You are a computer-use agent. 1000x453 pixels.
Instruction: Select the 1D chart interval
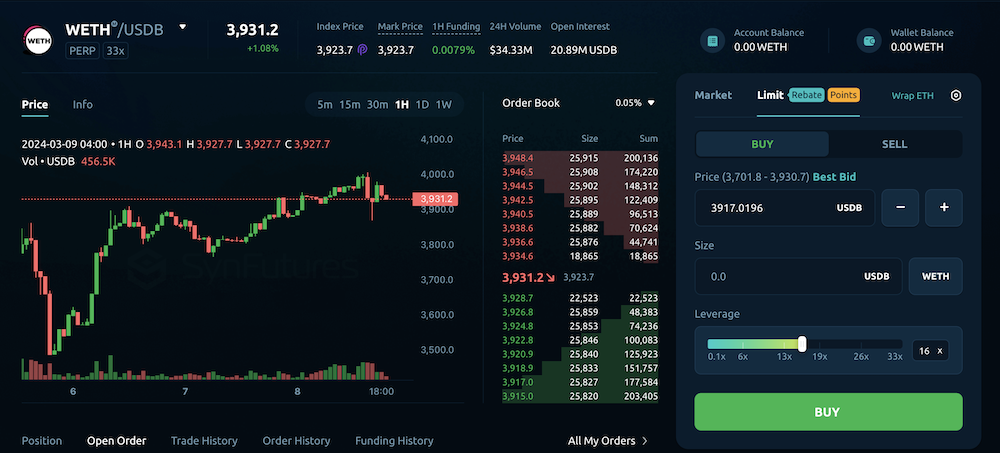point(422,105)
